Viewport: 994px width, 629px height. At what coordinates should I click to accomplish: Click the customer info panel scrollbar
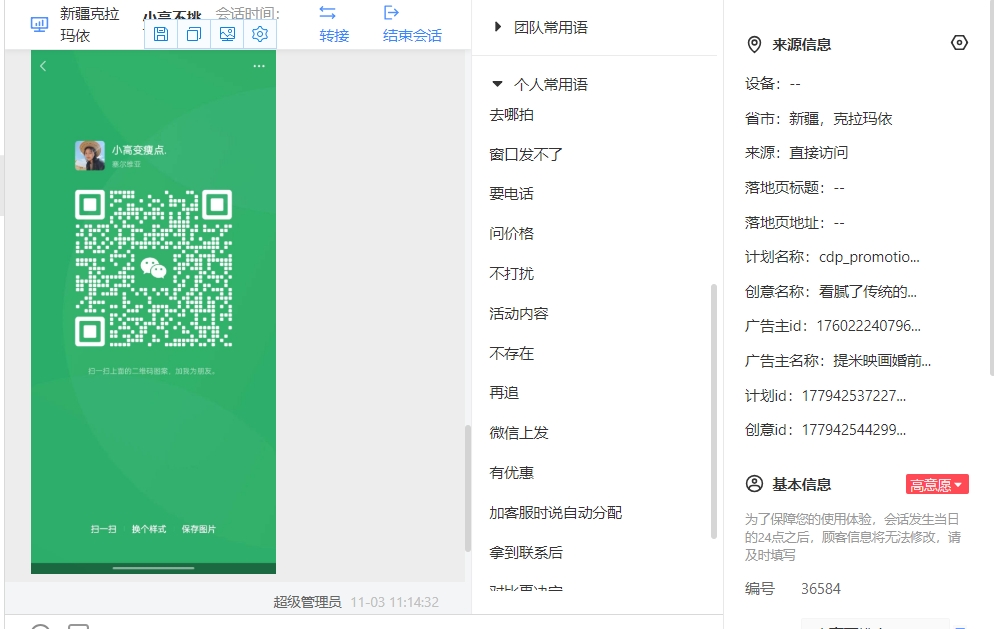[991, 188]
